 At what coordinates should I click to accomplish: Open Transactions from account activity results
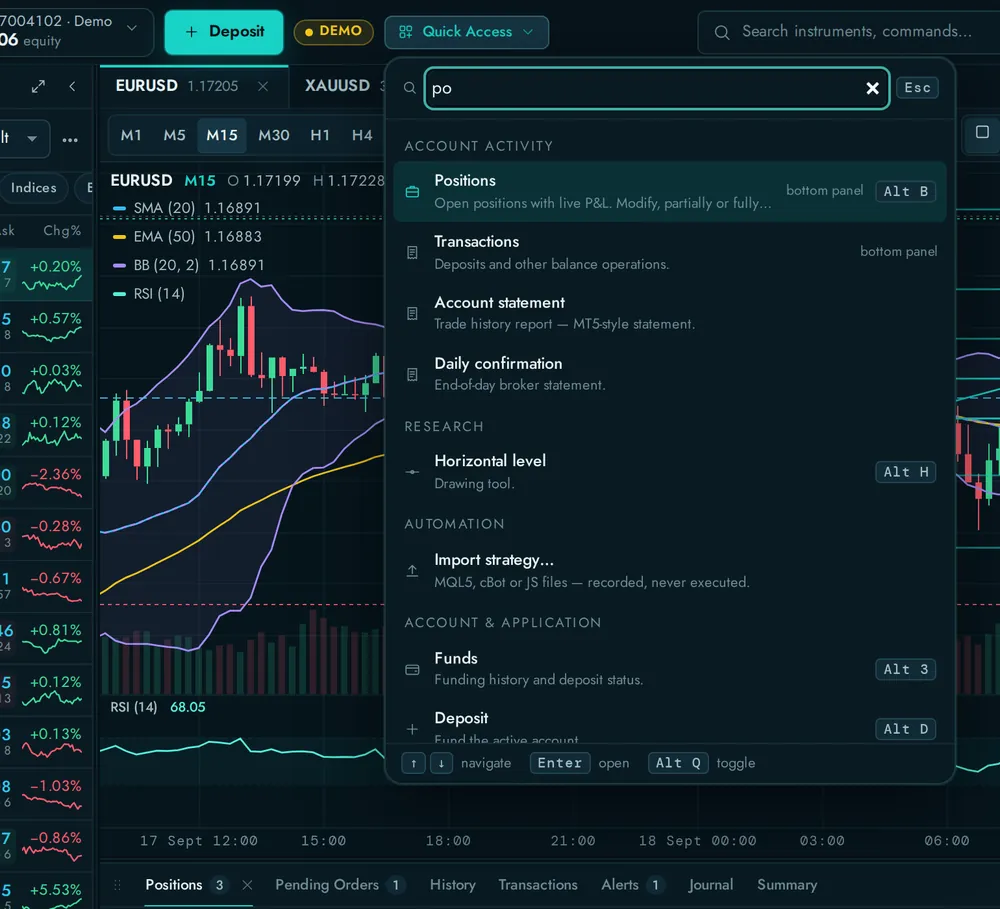pos(670,253)
